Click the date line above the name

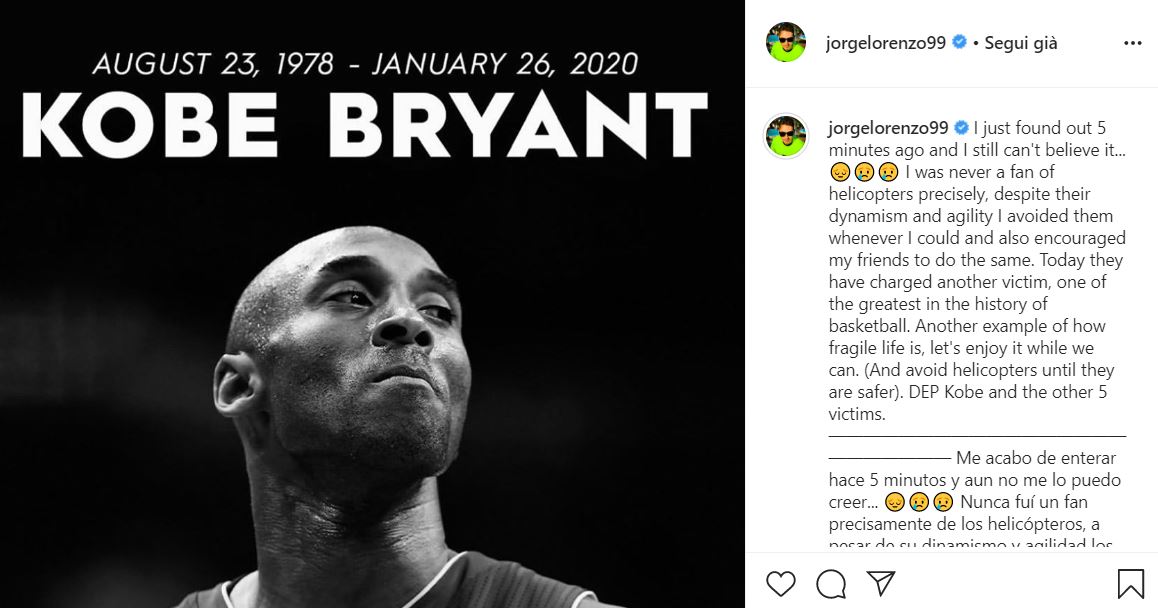pyautogui.click(x=366, y=64)
